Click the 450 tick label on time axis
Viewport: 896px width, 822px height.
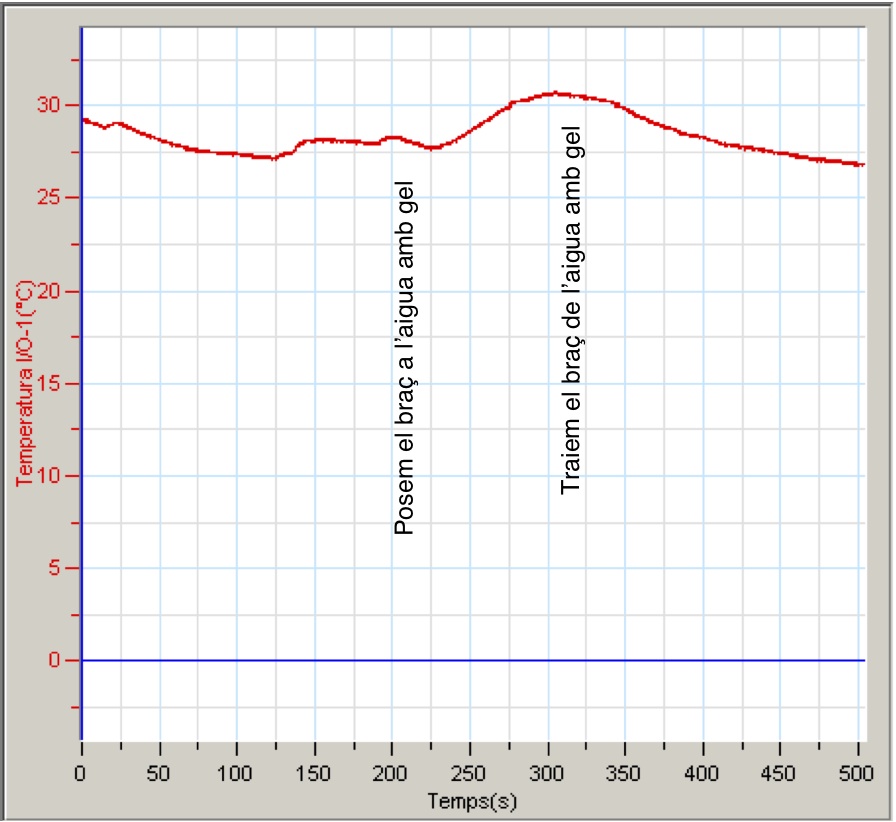pos(780,774)
